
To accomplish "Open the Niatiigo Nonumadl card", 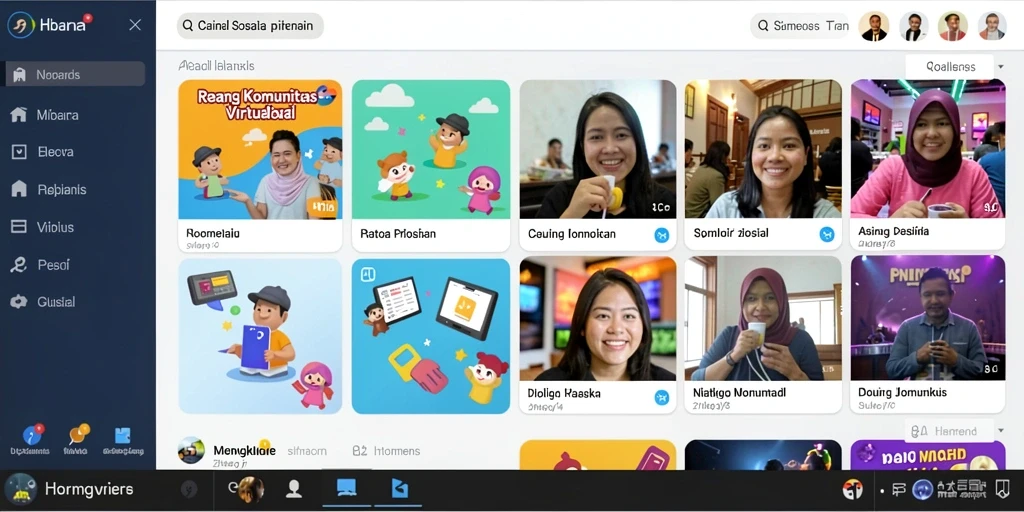I will click(x=763, y=334).
